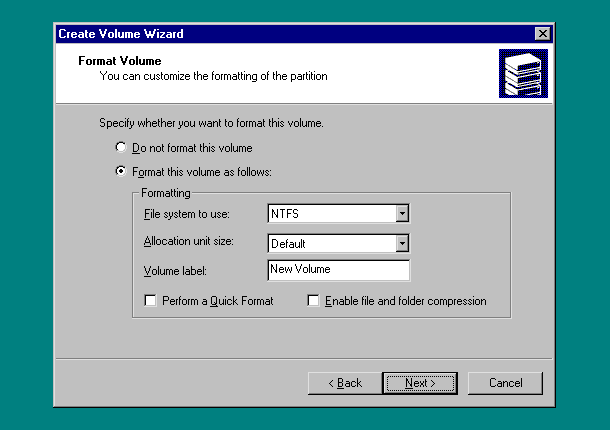Click 'You can customize the formatting' subtitle
Screen dimensions: 610x430
(213, 76)
